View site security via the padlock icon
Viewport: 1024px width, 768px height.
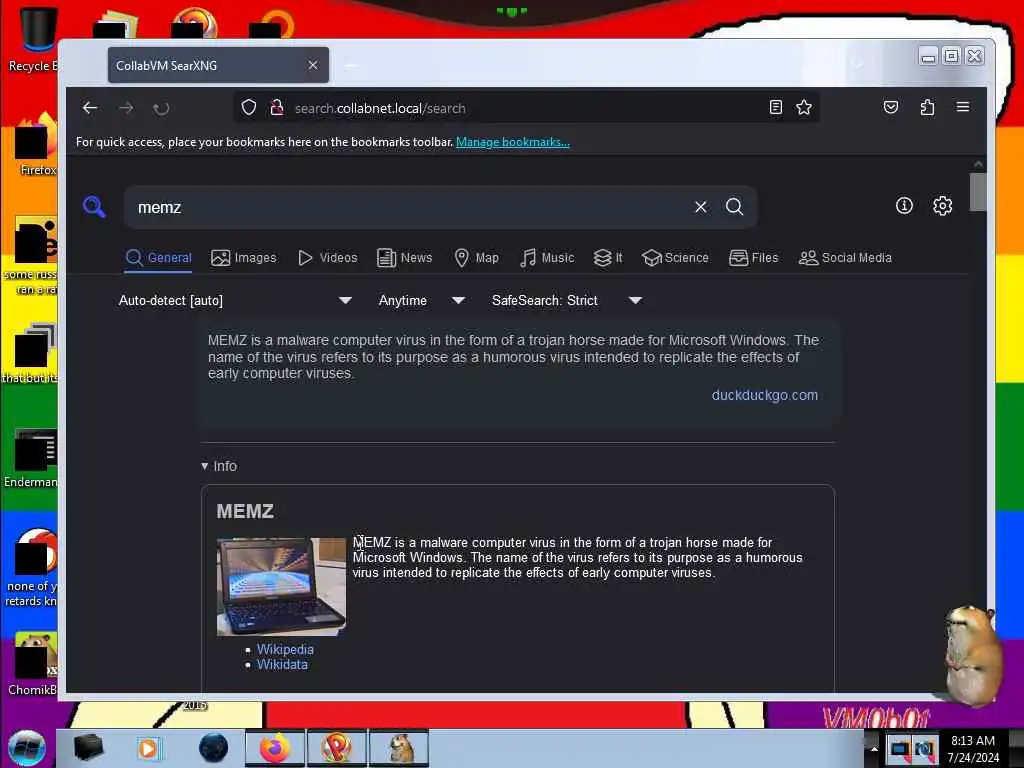[277, 107]
